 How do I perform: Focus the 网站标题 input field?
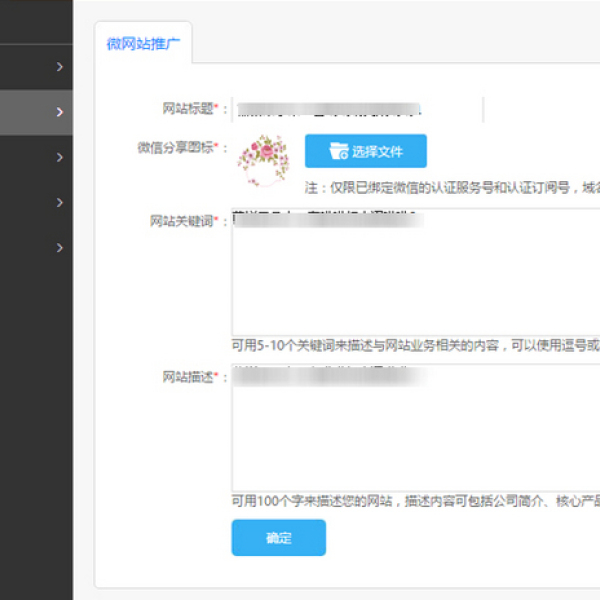click(356, 108)
